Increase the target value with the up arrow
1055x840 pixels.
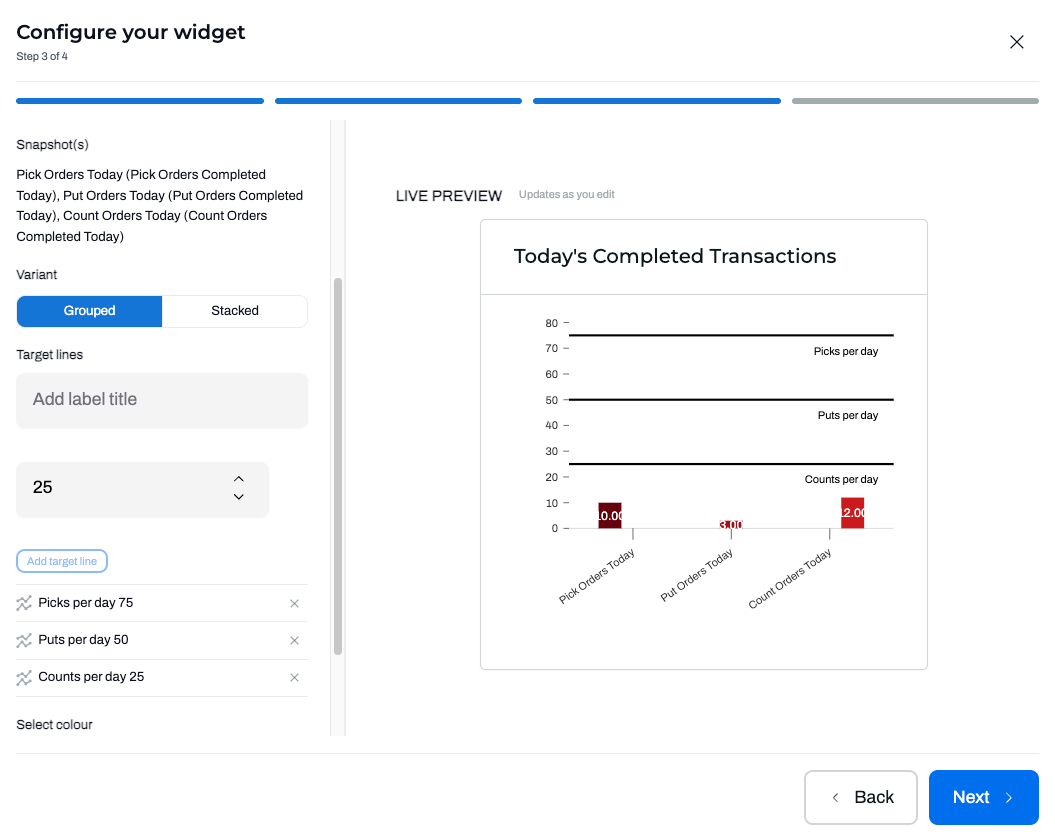(239, 479)
